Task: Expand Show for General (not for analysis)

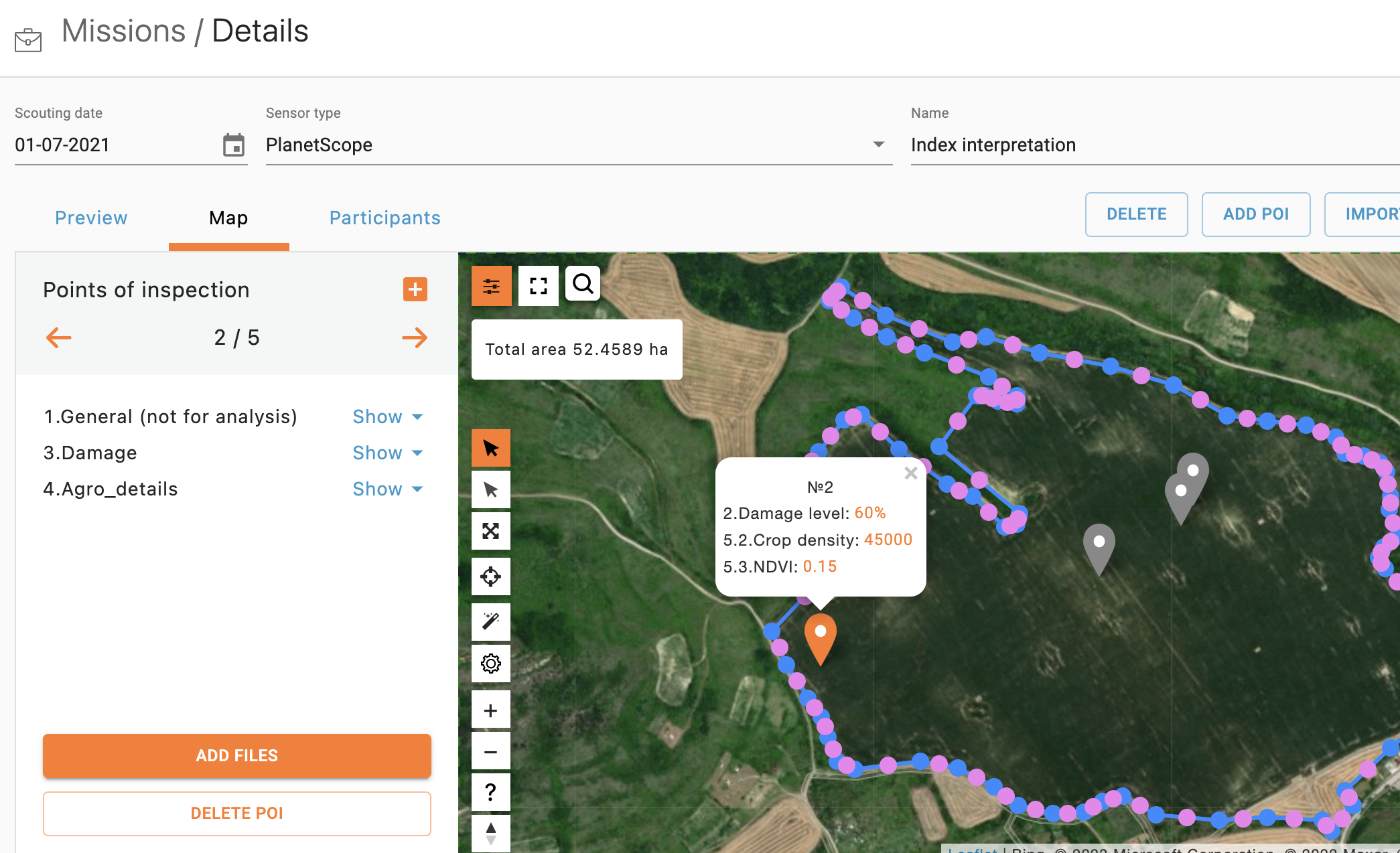Action: point(387,416)
